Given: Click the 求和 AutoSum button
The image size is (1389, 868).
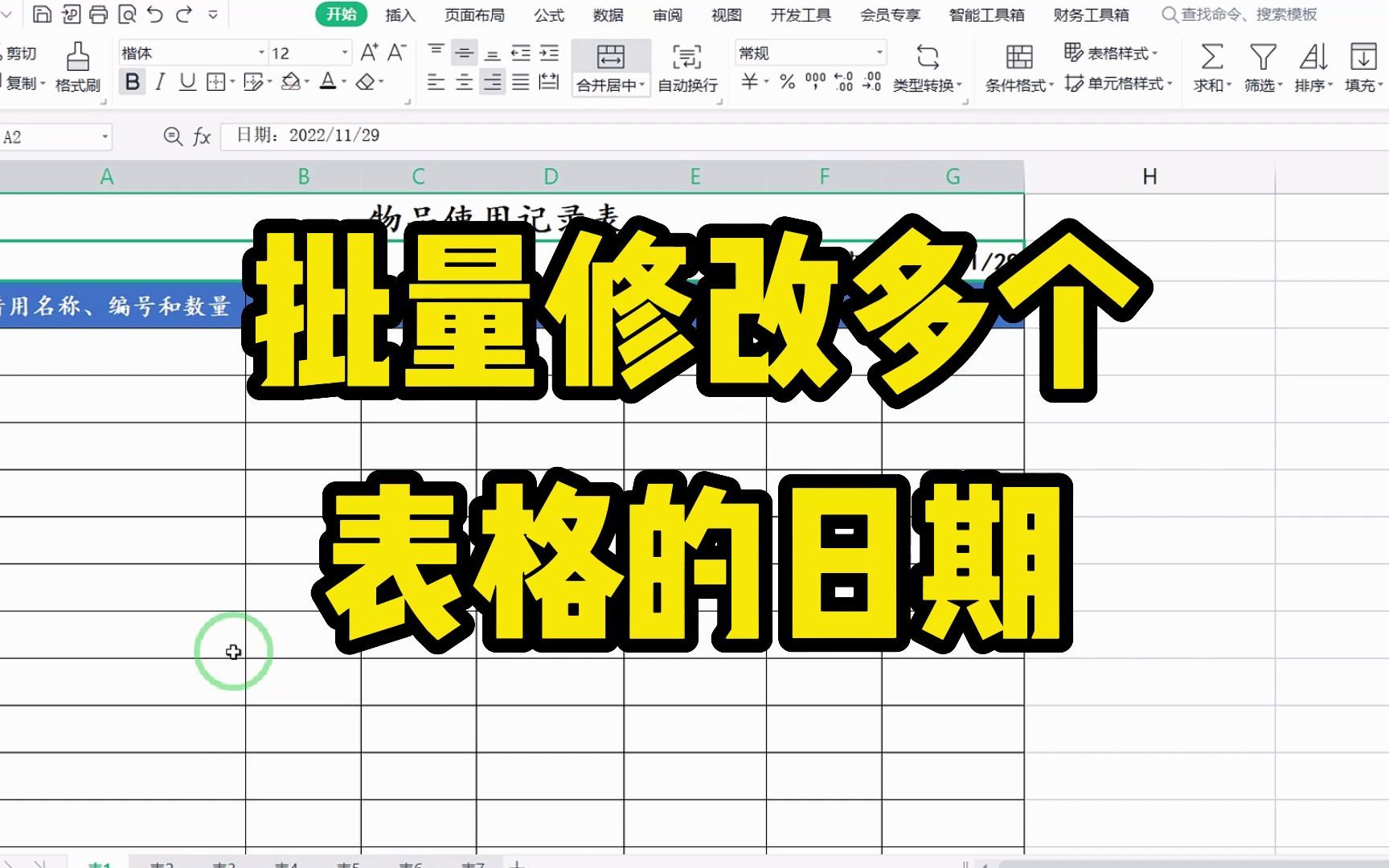Looking at the screenshot, I should [x=1212, y=68].
